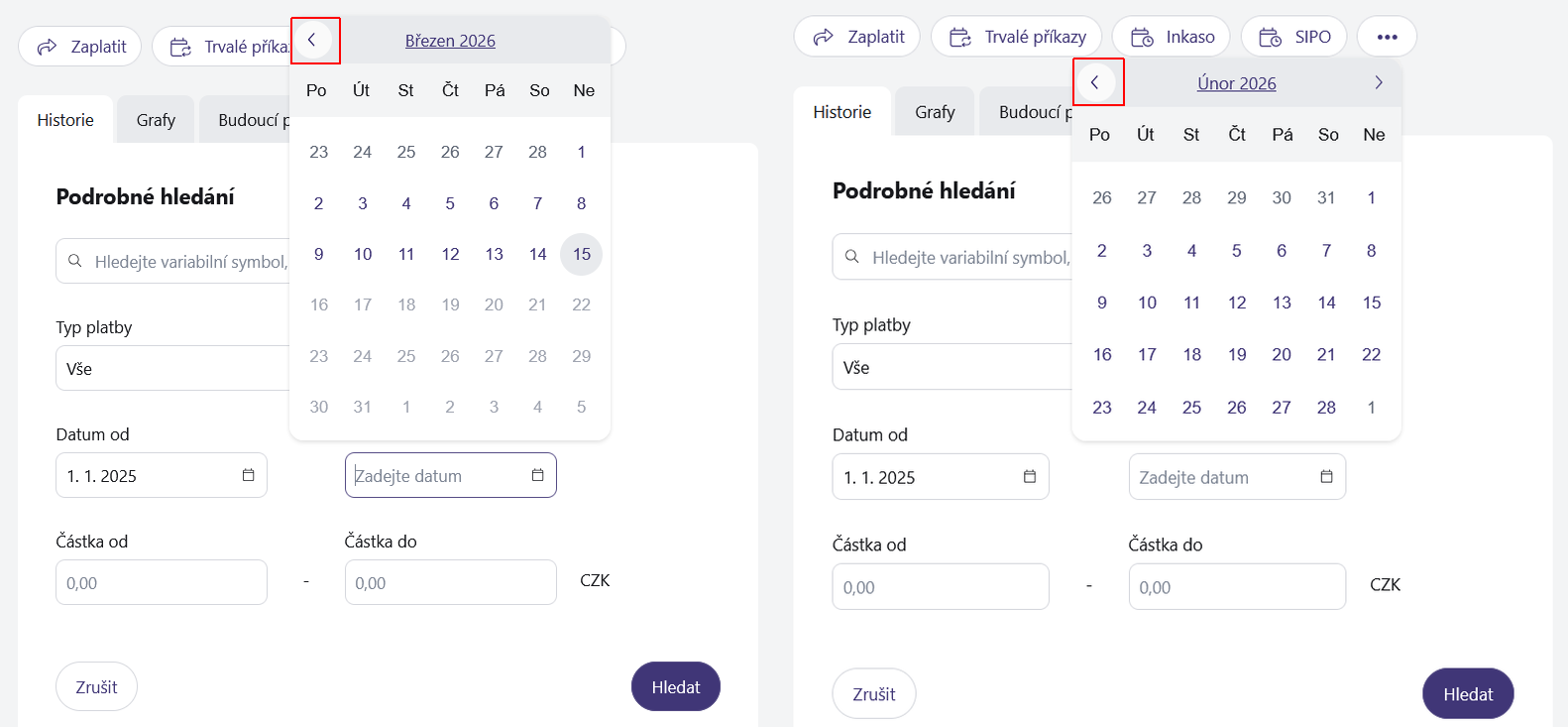Open the three-dots more options menu
This screenshot has width=1568, height=727.
(x=1387, y=37)
